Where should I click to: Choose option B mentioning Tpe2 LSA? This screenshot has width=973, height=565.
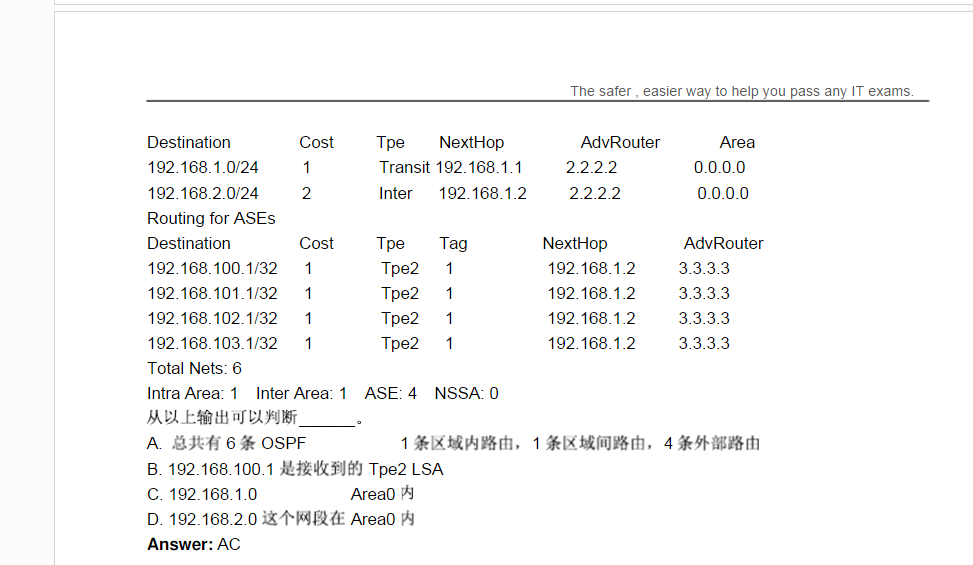click(x=295, y=469)
